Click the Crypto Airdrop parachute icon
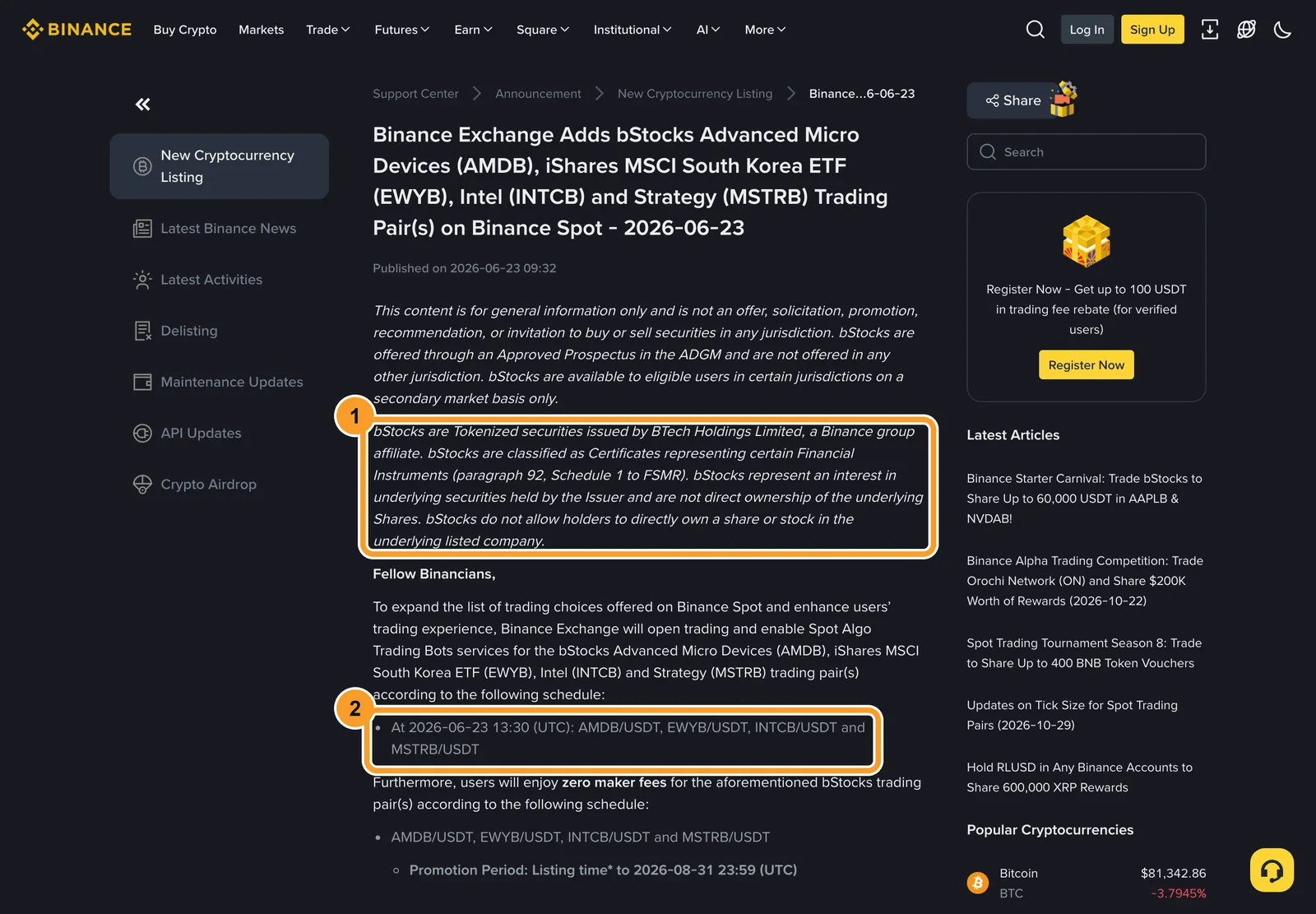This screenshot has width=1316, height=914. pyautogui.click(x=142, y=485)
